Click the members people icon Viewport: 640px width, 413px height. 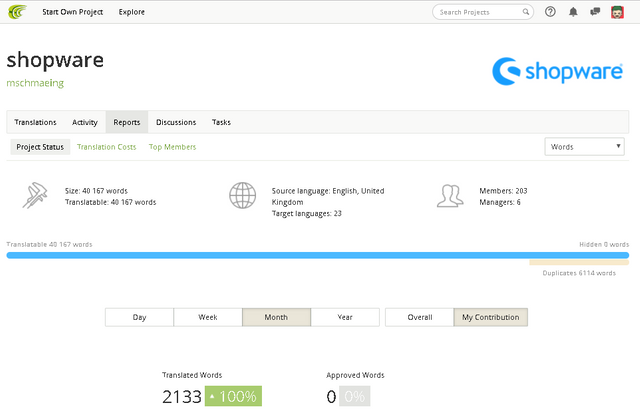click(450, 195)
